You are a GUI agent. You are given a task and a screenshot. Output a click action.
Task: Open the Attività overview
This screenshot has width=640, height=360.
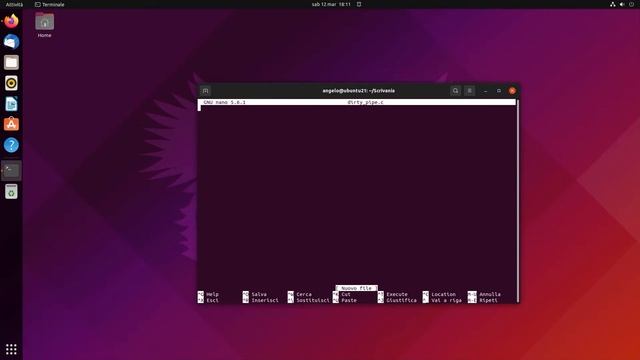point(14,4)
